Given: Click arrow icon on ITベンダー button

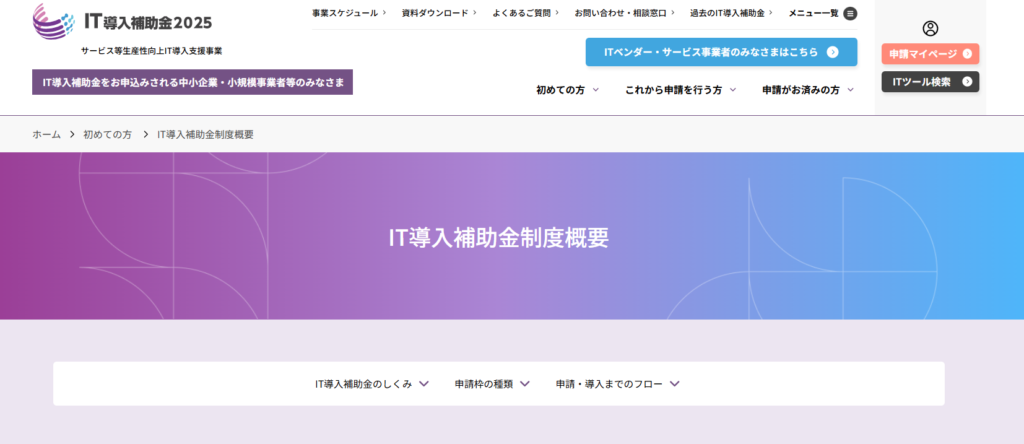Looking at the screenshot, I should click(832, 52).
